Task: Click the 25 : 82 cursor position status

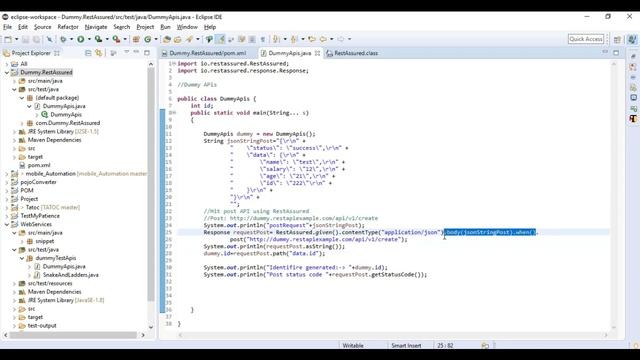Action: (x=445, y=346)
